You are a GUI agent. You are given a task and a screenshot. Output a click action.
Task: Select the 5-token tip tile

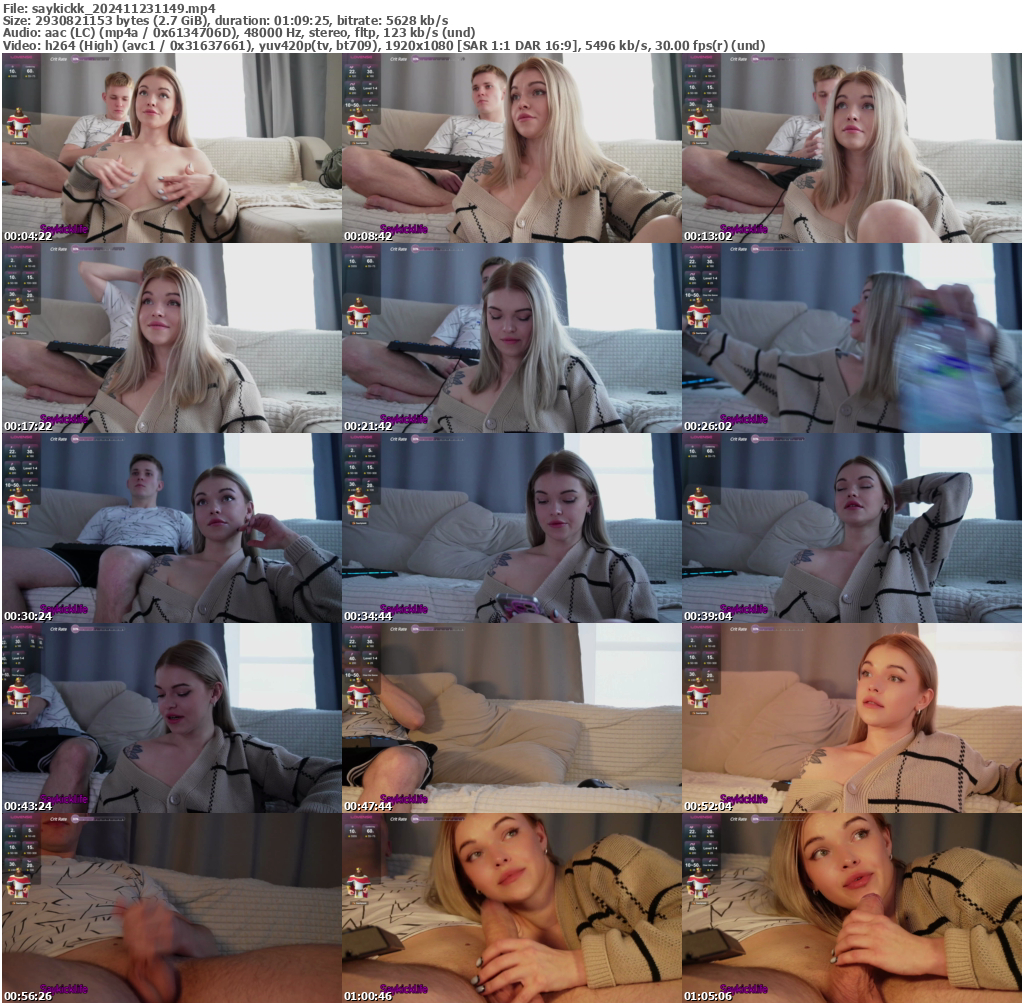710,71
